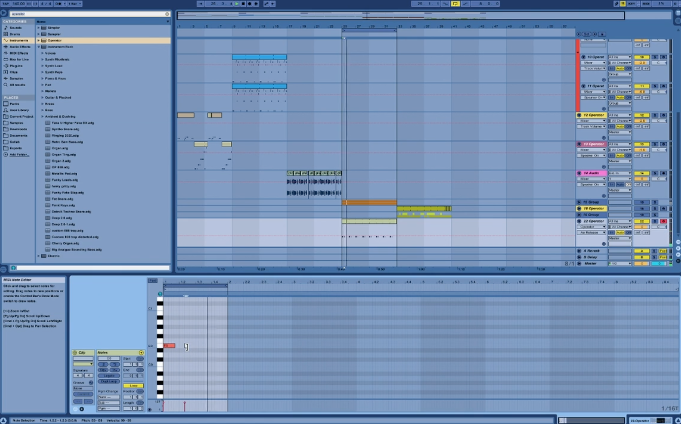Image resolution: width=681 pixels, height=424 pixels.
Task: Select the 12 Operator track title
Action: 593,115
